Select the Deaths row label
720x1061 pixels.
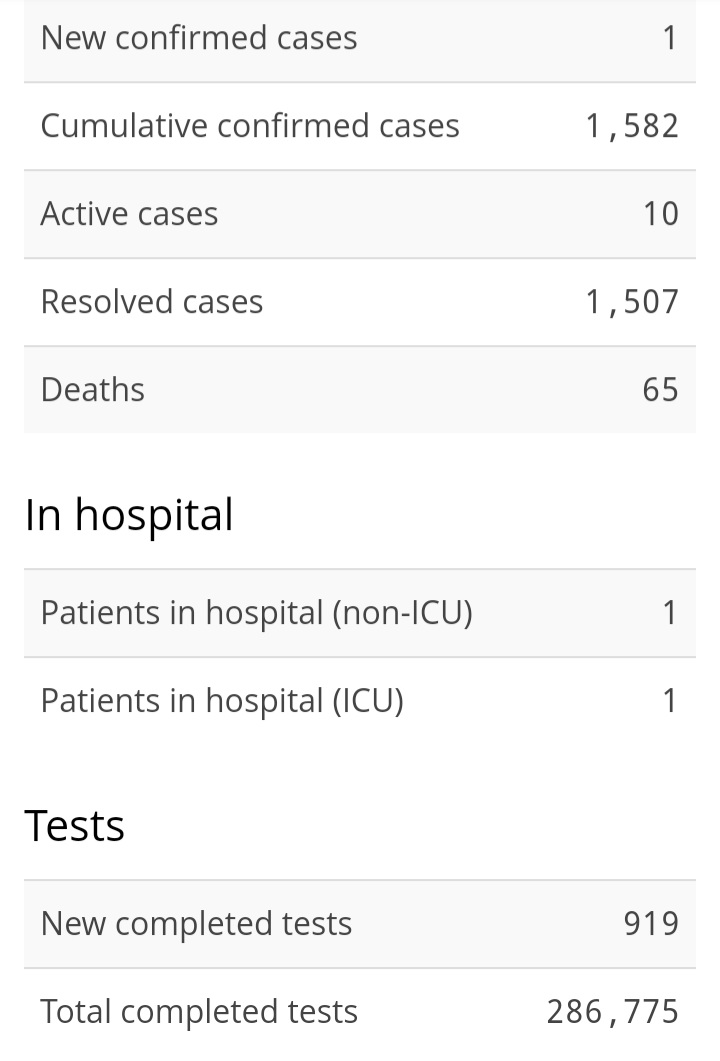pos(93,390)
